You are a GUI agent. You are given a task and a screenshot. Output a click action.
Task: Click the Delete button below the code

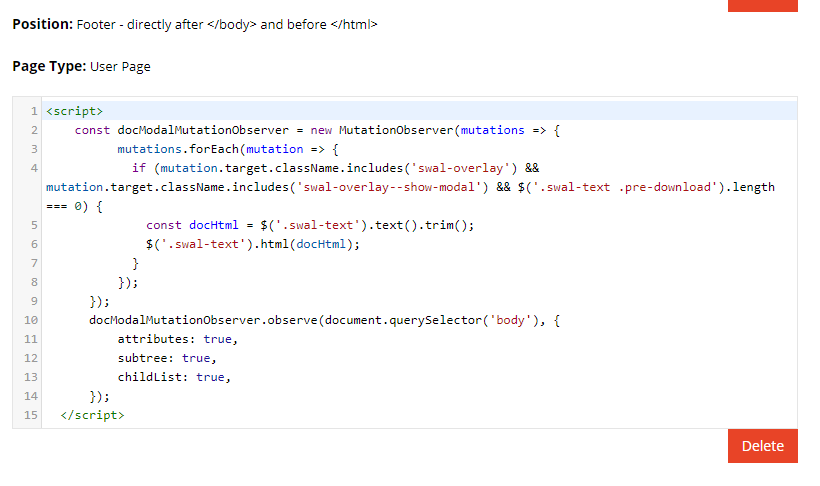click(762, 446)
